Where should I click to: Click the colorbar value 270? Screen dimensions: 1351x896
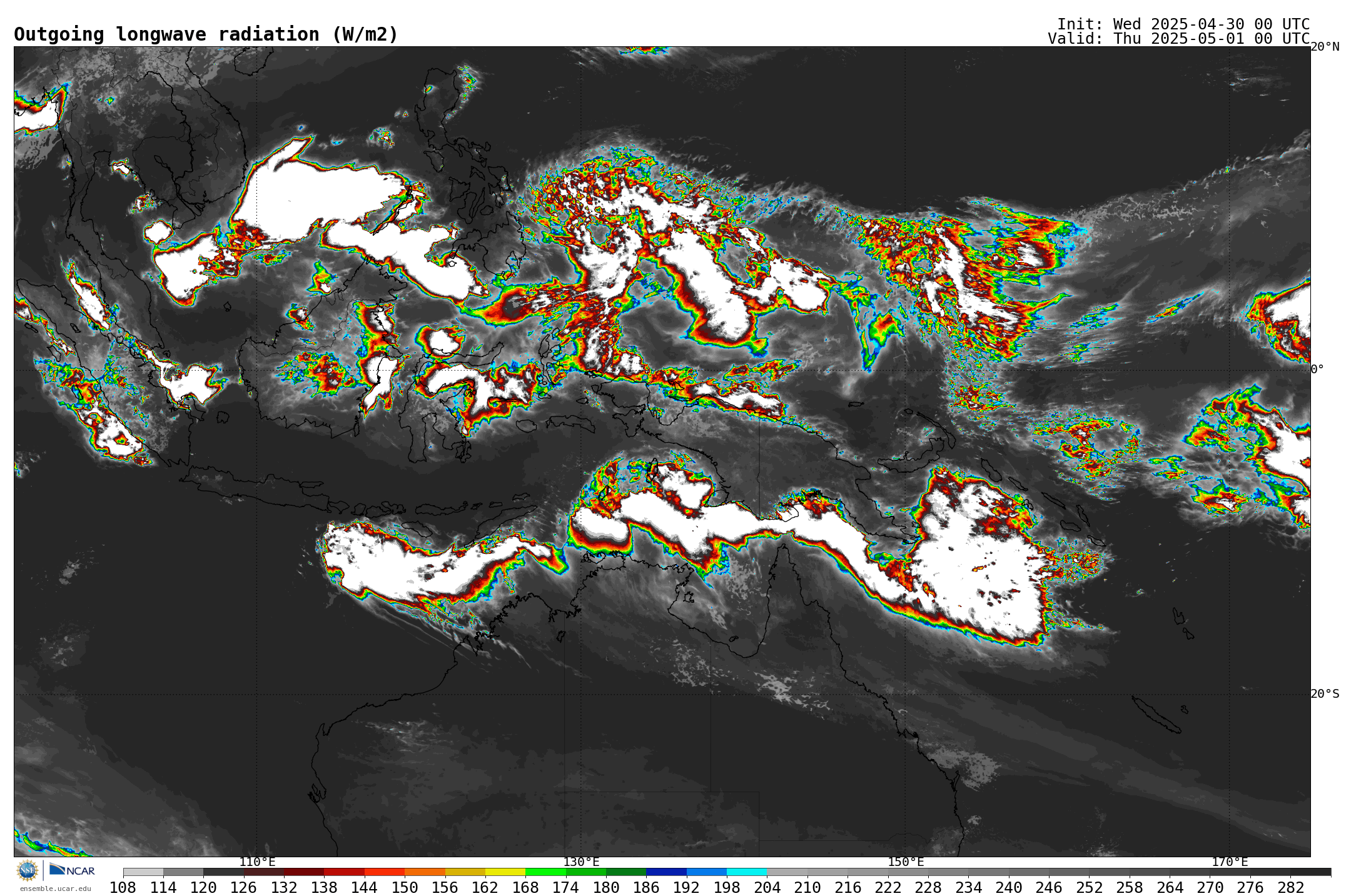pyautogui.click(x=1210, y=887)
